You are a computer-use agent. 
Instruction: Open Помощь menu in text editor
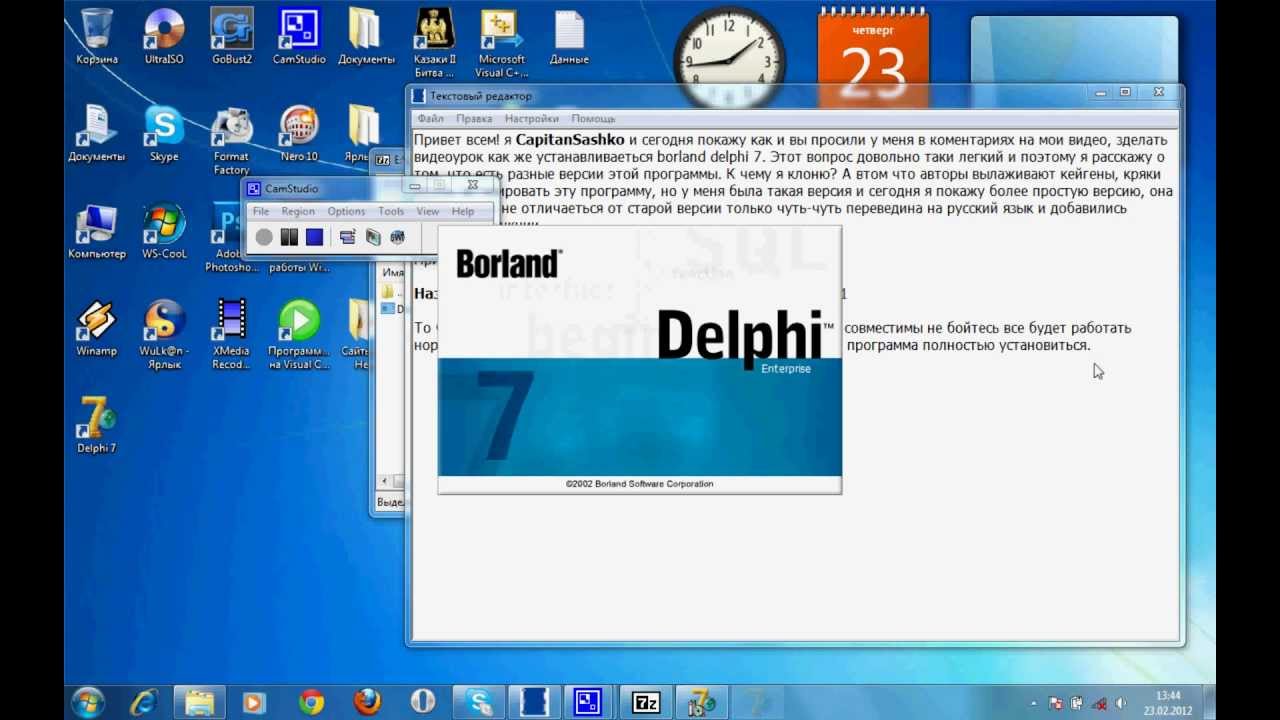point(593,119)
